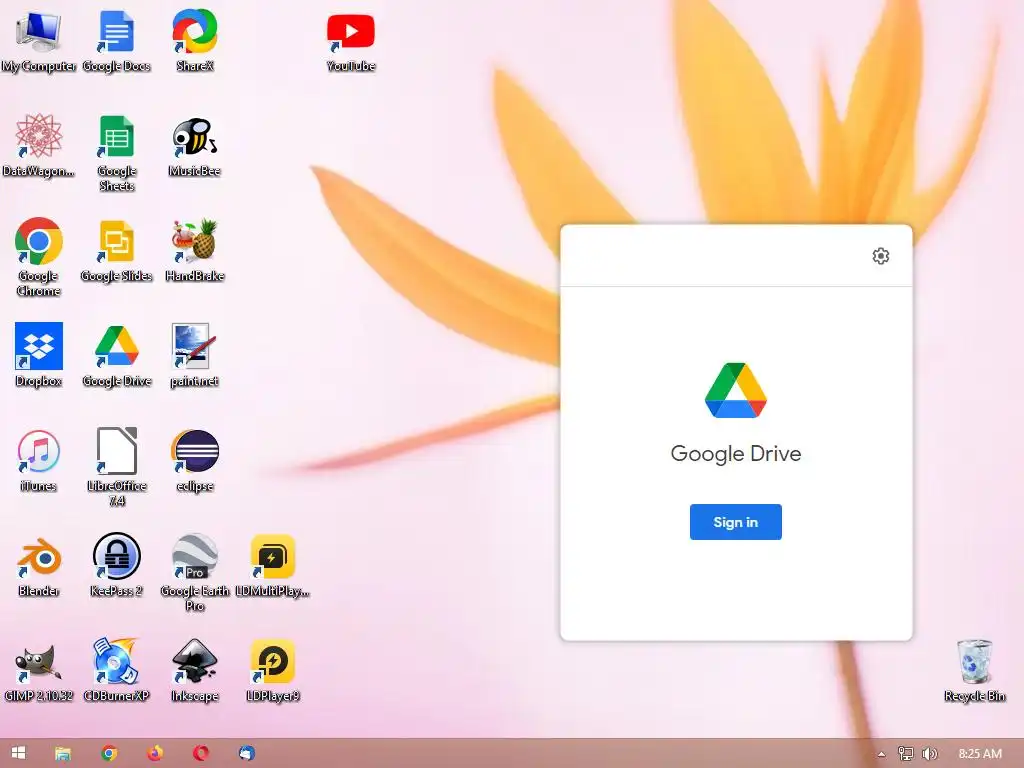1024x768 pixels.
Task: Select the LDPlayer9 desktop shortcut
Action: click(x=272, y=671)
